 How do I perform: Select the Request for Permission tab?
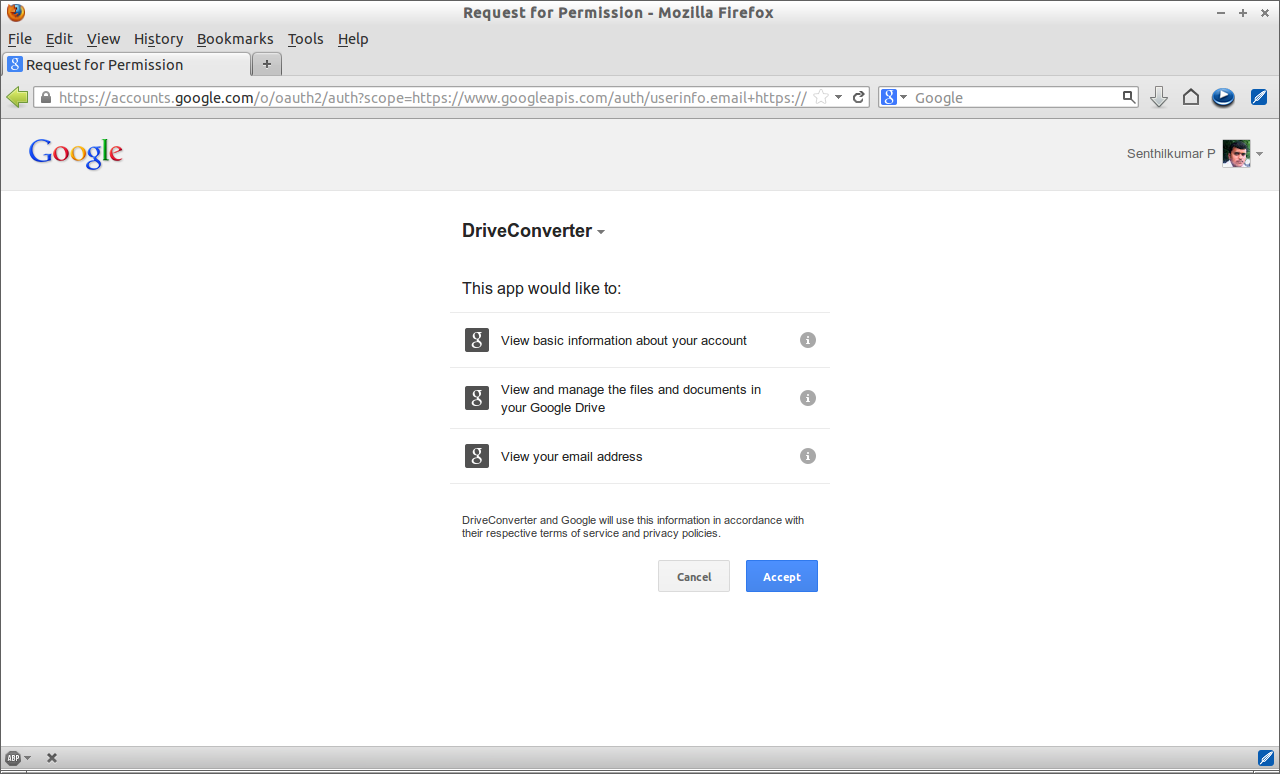[x=126, y=64]
